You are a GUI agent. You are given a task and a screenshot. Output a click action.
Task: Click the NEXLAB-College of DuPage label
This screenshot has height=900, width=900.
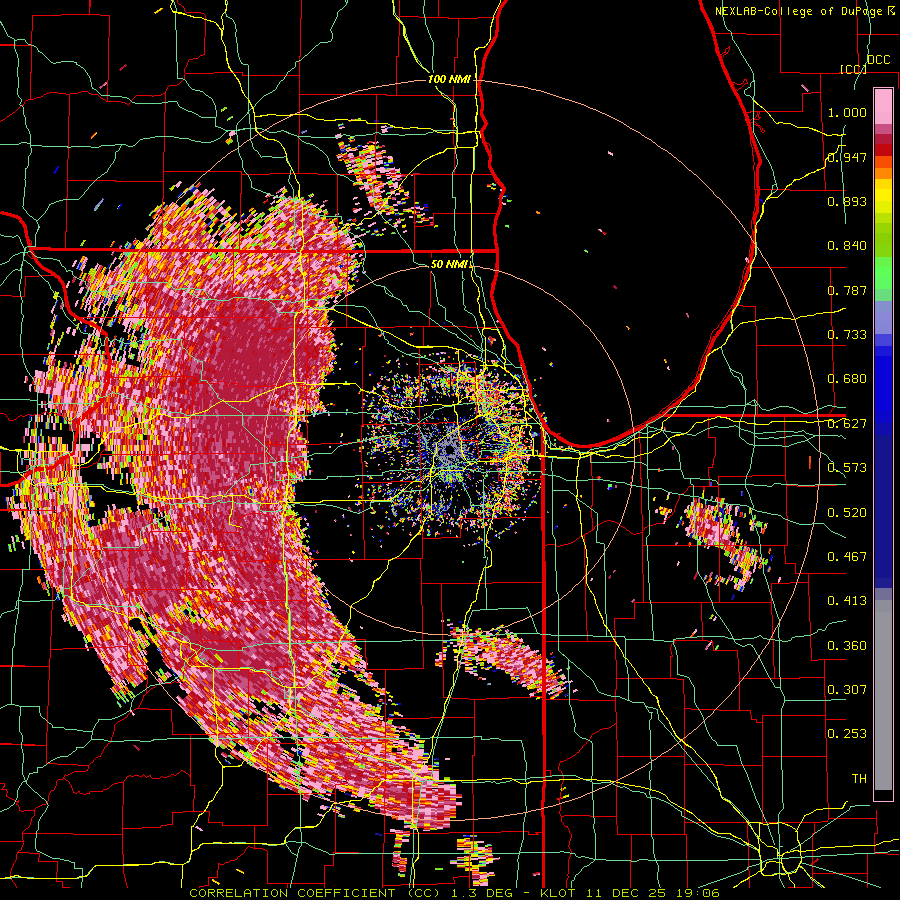[799, 11]
